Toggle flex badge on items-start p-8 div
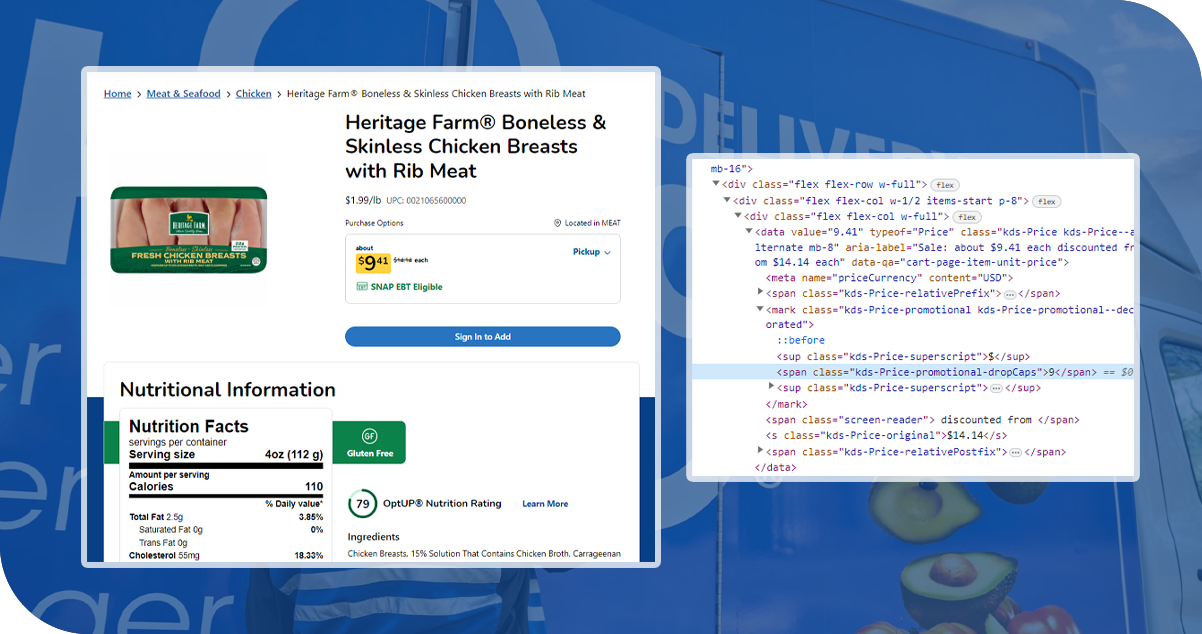Viewport: 1202px width, 634px height. pos(1047,201)
